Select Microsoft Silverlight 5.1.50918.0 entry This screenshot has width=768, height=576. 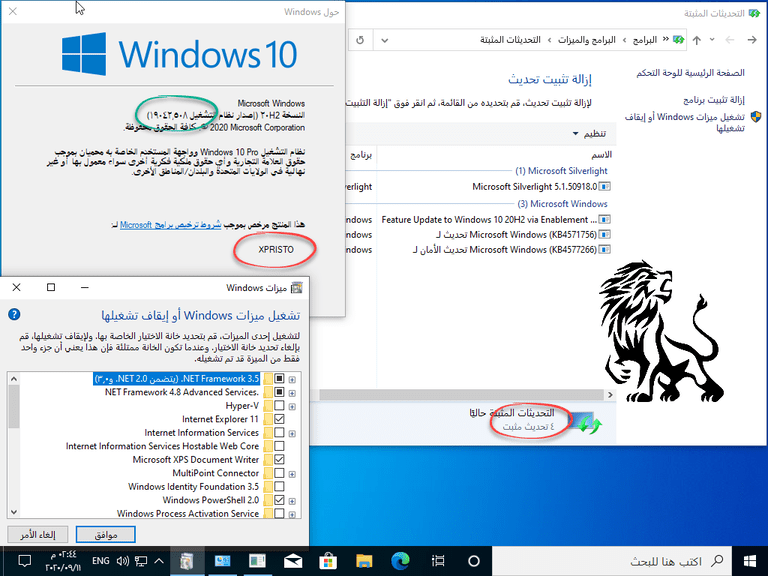tap(541, 187)
